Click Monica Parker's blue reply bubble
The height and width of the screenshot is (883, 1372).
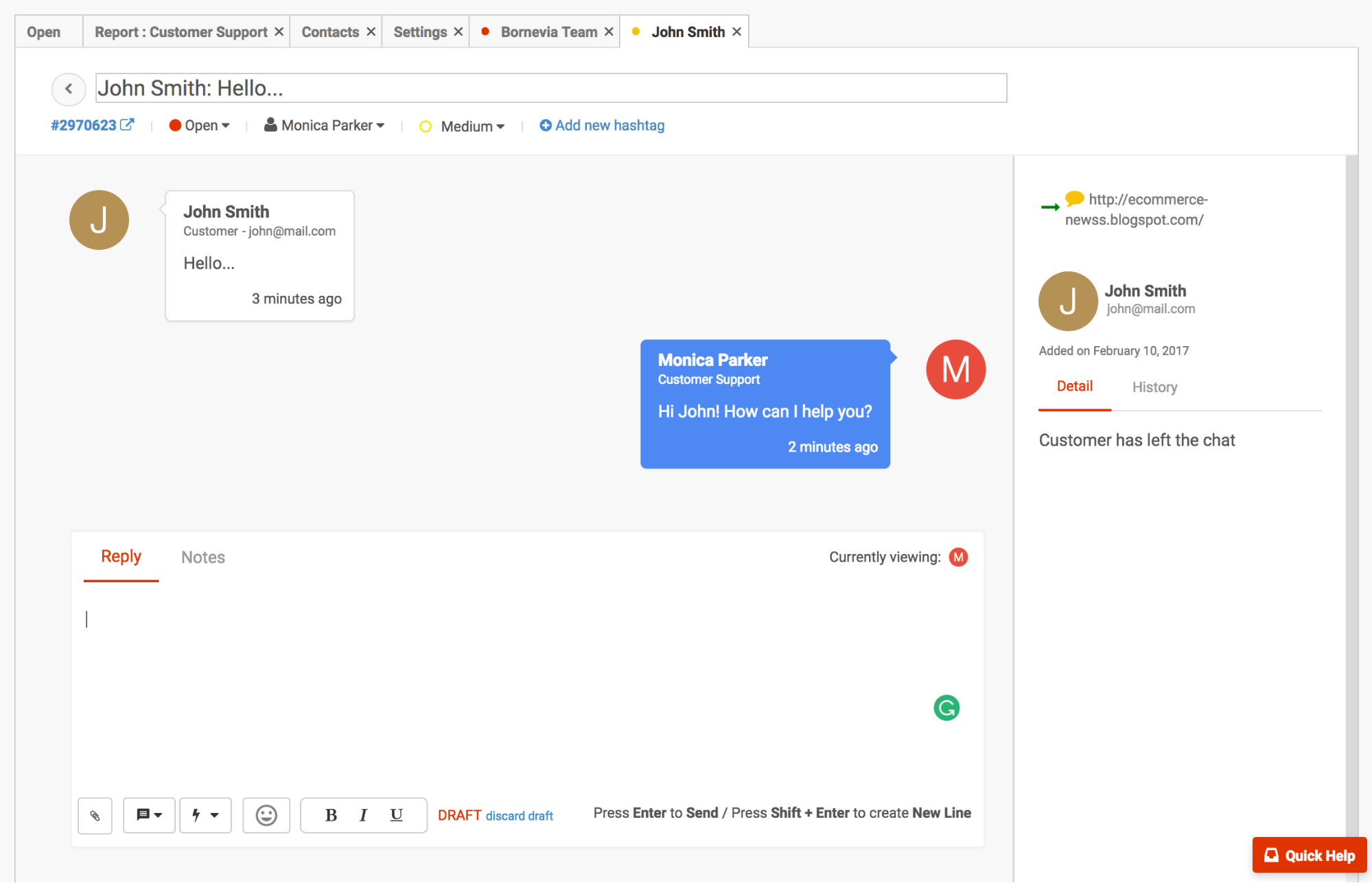tap(765, 404)
